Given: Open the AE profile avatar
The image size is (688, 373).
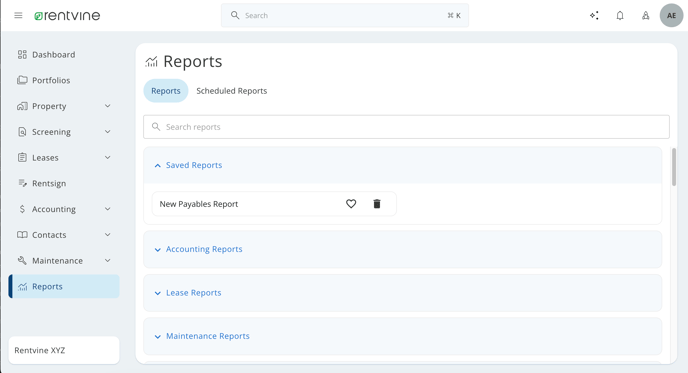Looking at the screenshot, I should tap(671, 15).
